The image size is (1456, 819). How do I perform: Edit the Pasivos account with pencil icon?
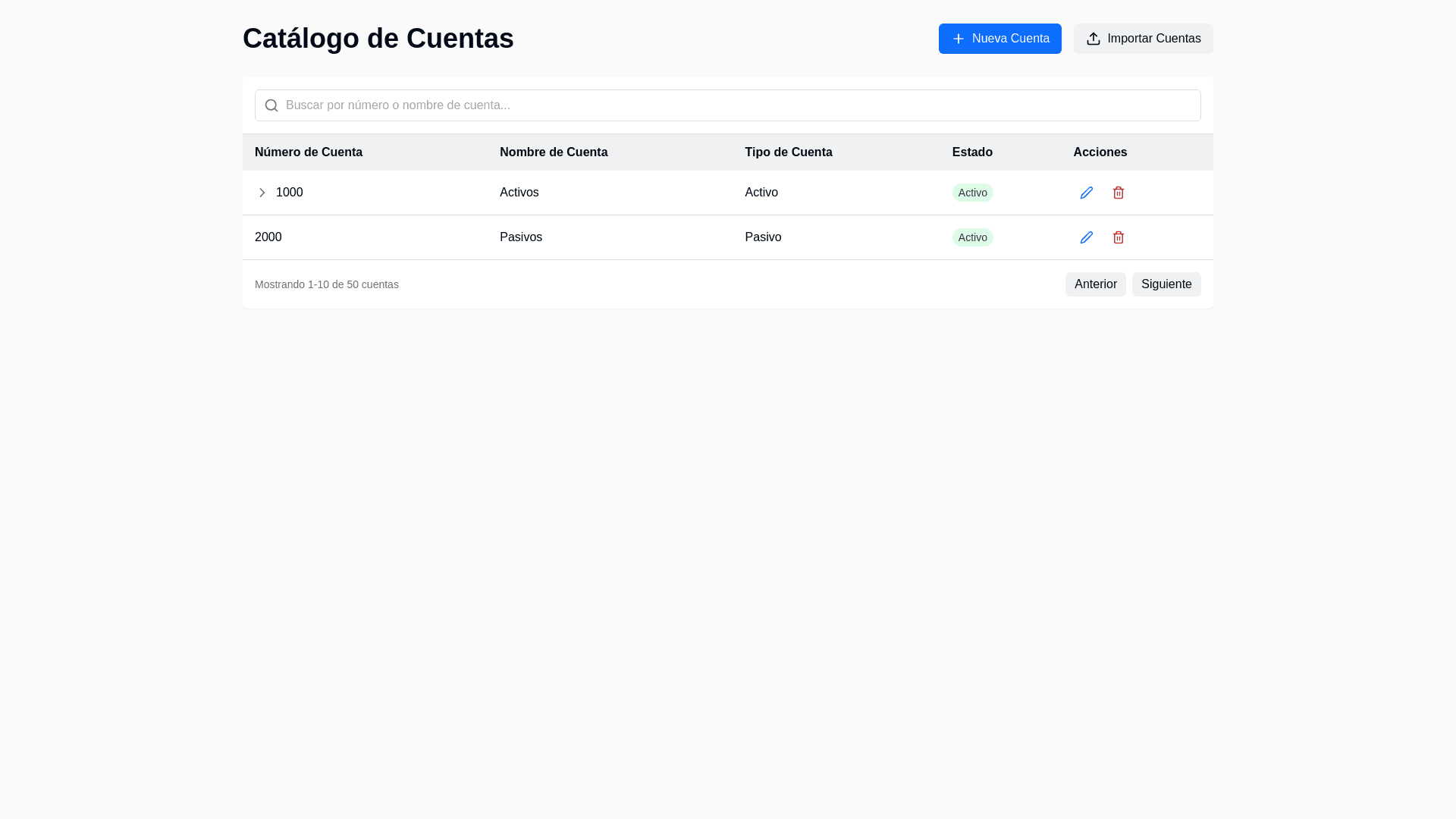tap(1086, 237)
